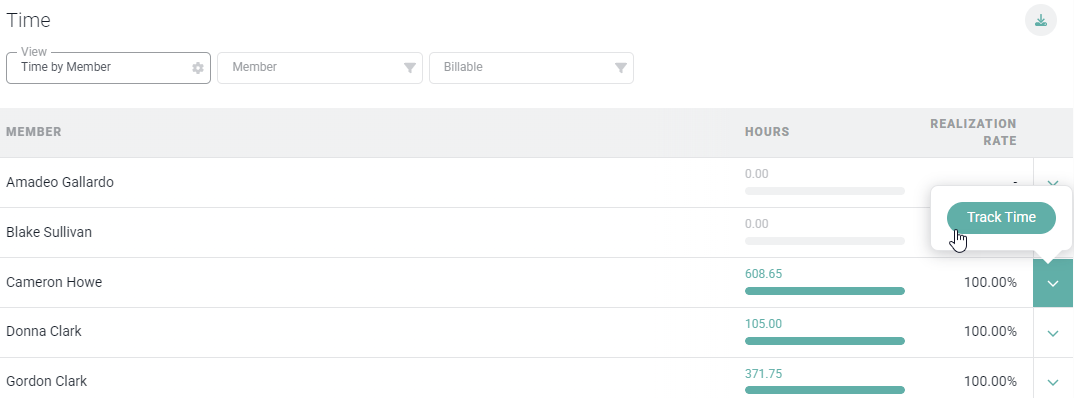Collapse Cameron Howe row chevron
This screenshot has width=1074, height=398.
point(1053,283)
